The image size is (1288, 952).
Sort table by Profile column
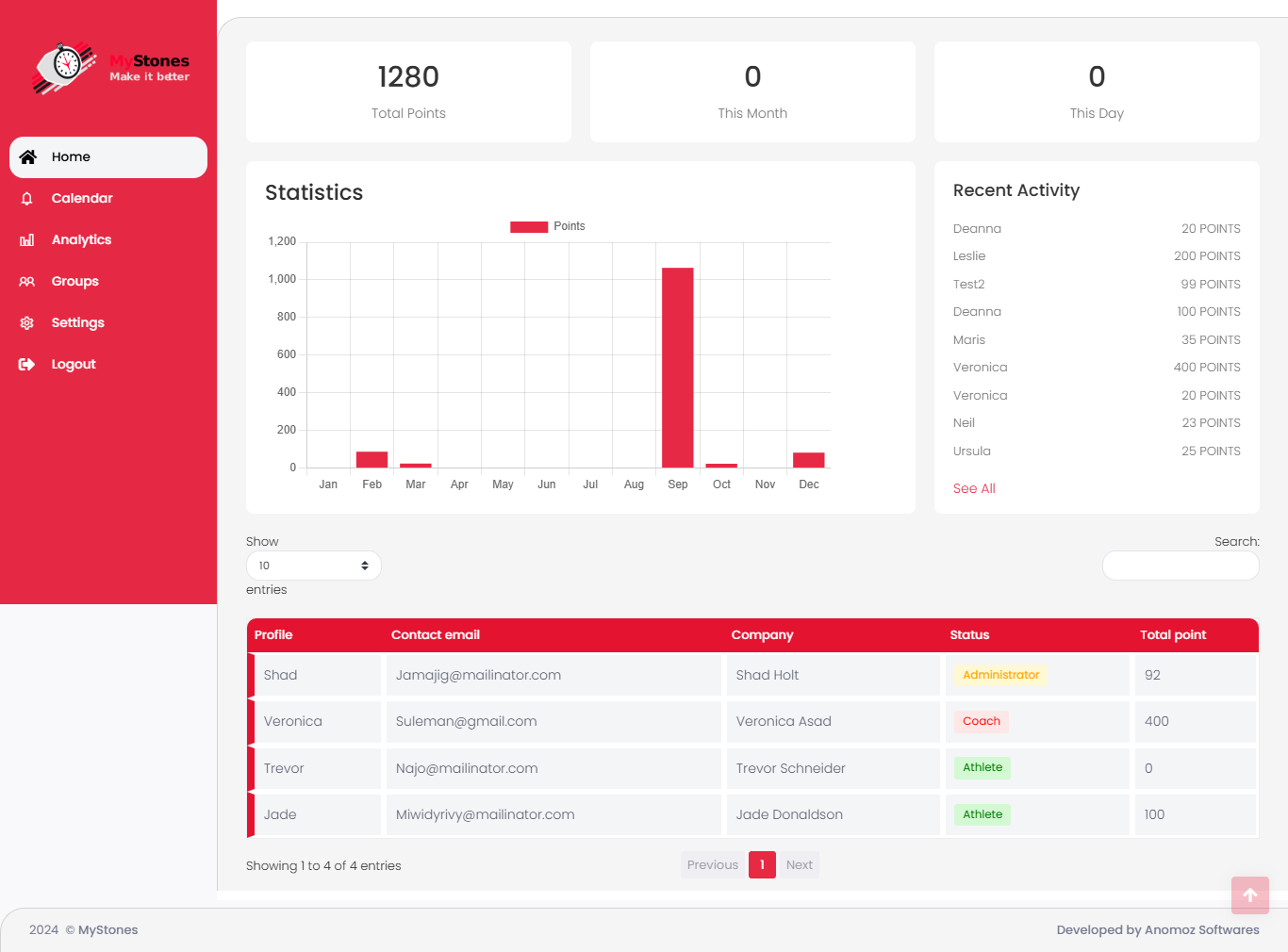[273, 635]
